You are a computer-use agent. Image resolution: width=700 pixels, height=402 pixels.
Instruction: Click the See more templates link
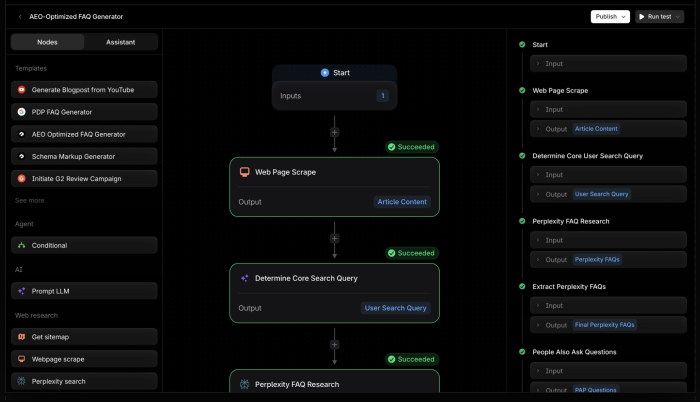[29, 200]
